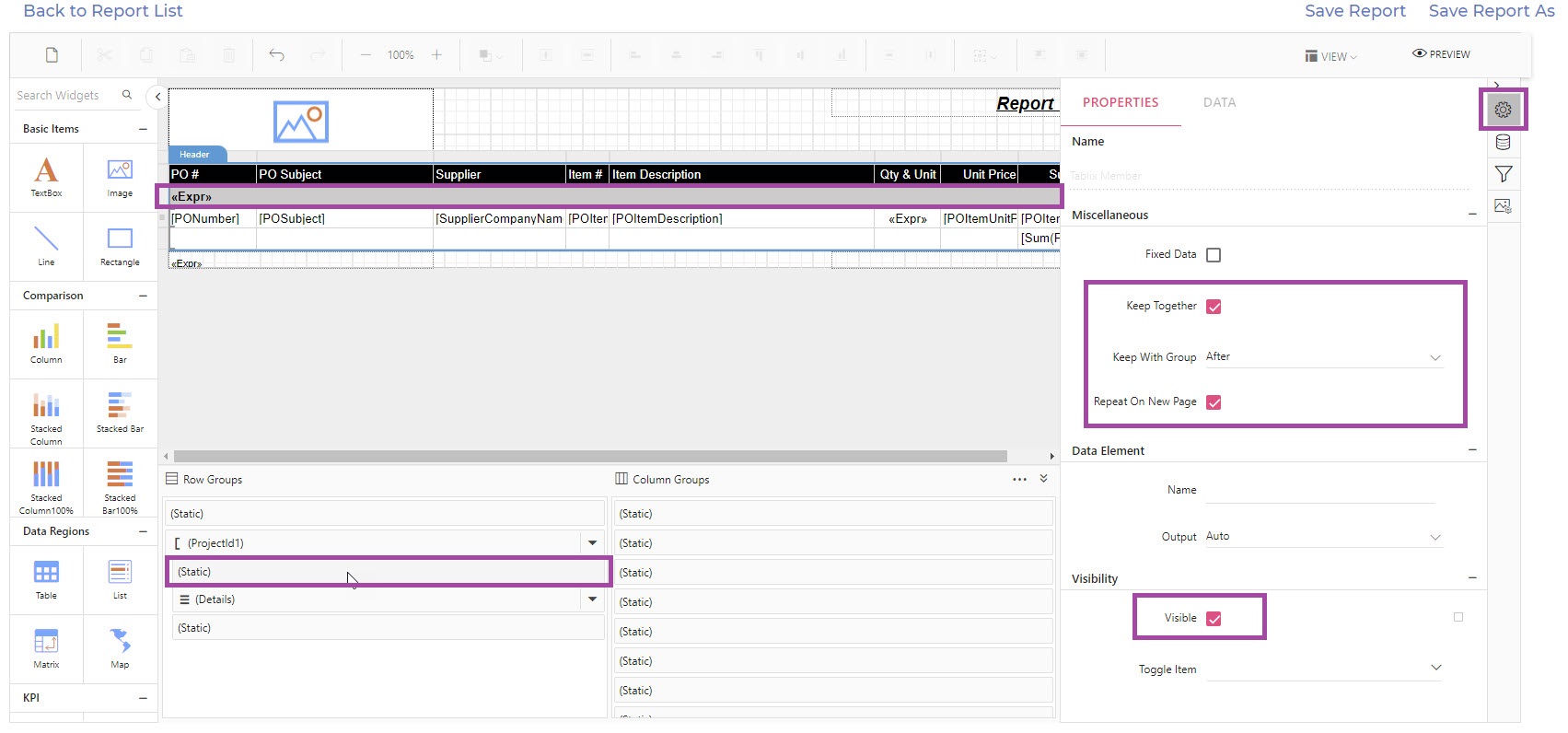Open the VIEW dropdown menu
This screenshot has height=733, width=1568.
(x=1330, y=56)
